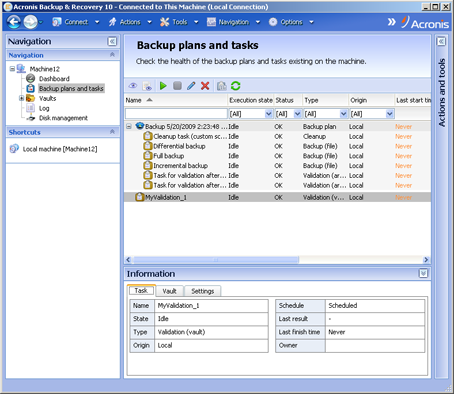
Task: Expand the Actions and tools sidebar
Action: [x=441, y=41]
